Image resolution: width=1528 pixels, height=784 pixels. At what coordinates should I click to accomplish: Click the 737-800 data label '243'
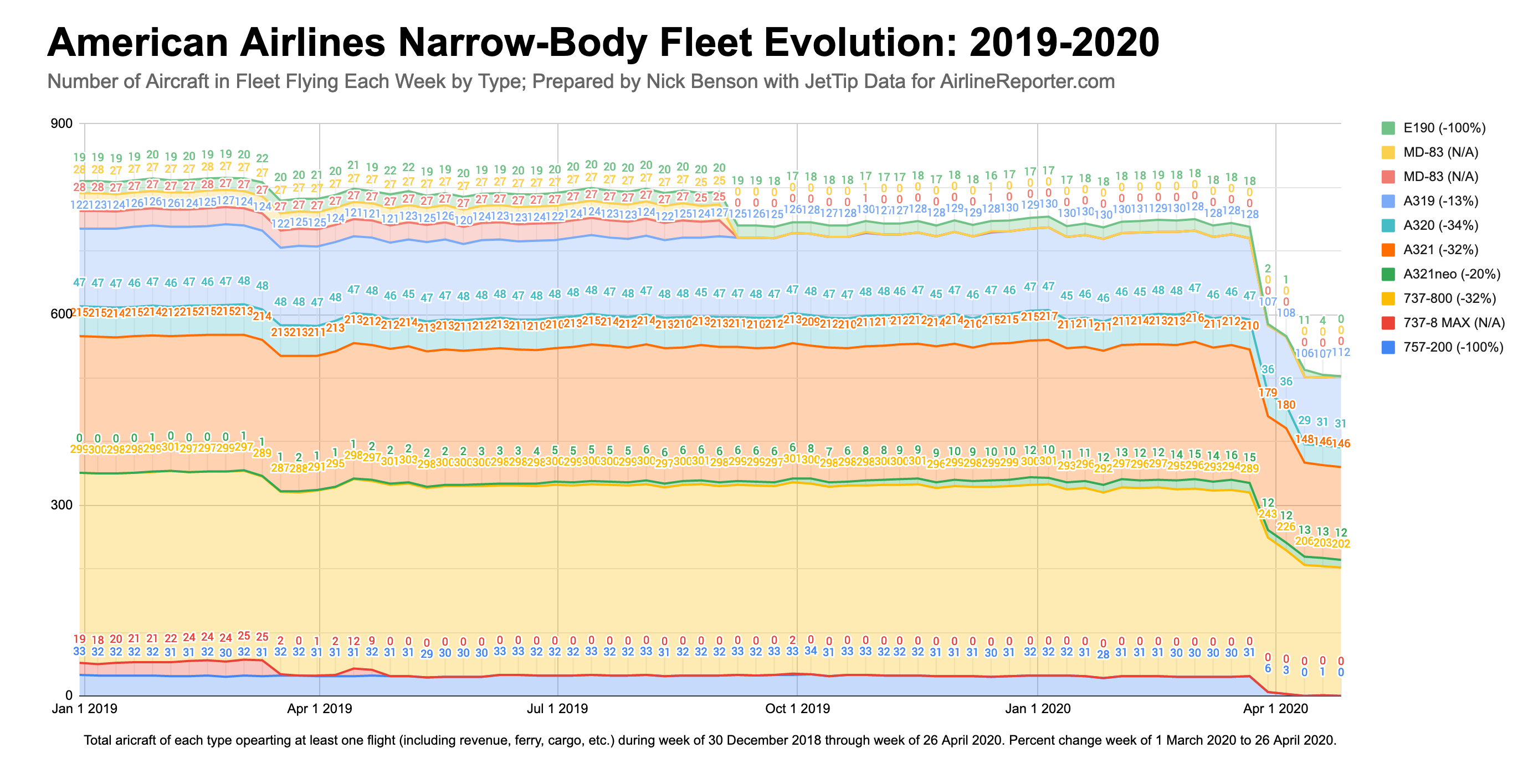[1268, 514]
